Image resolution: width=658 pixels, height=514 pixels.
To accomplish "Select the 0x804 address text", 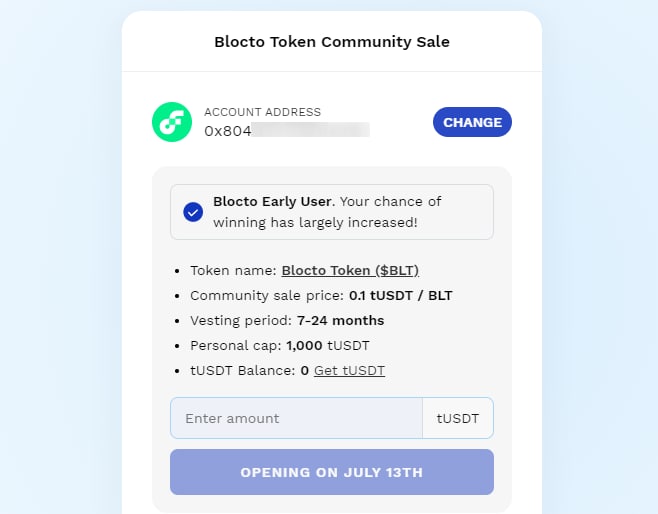I will click(x=226, y=130).
